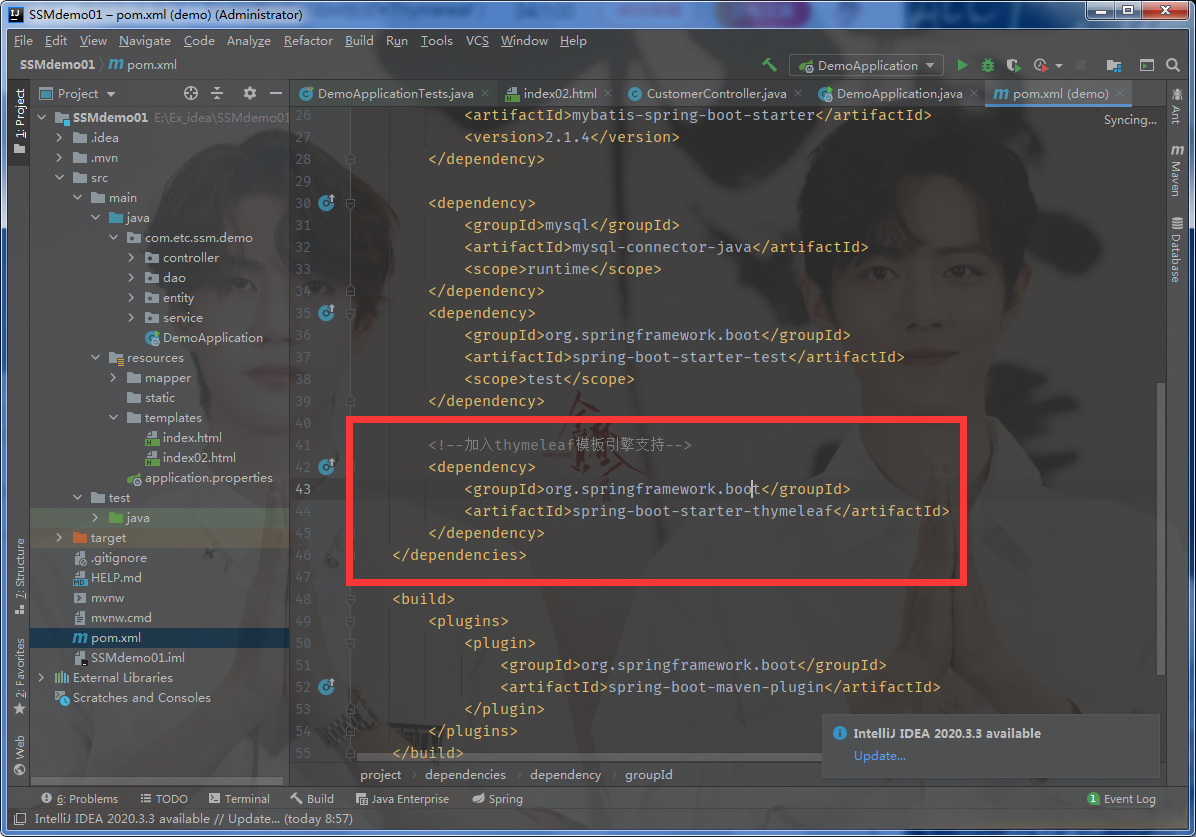Collapse the templates folder
The width and height of the screenshot is (1196, 837).
coord(113,417)
